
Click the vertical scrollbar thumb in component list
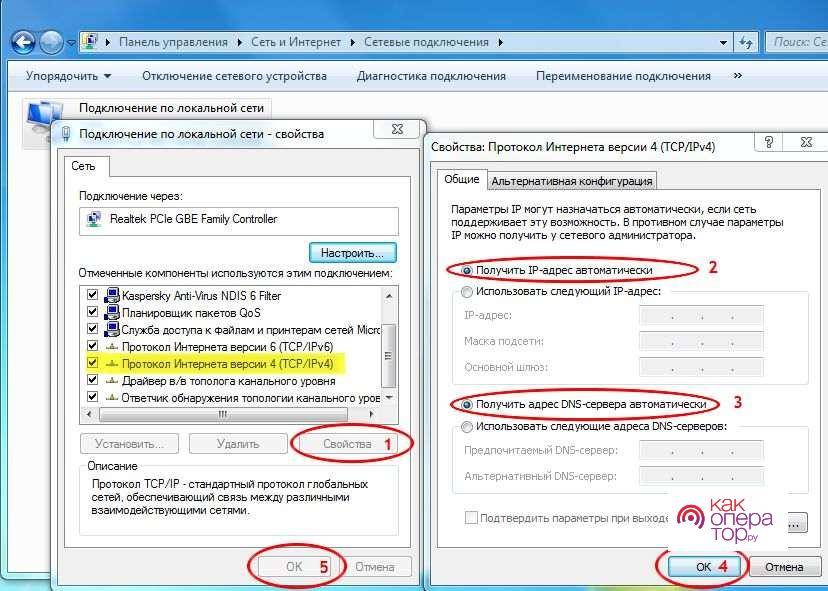coord(389,355)
